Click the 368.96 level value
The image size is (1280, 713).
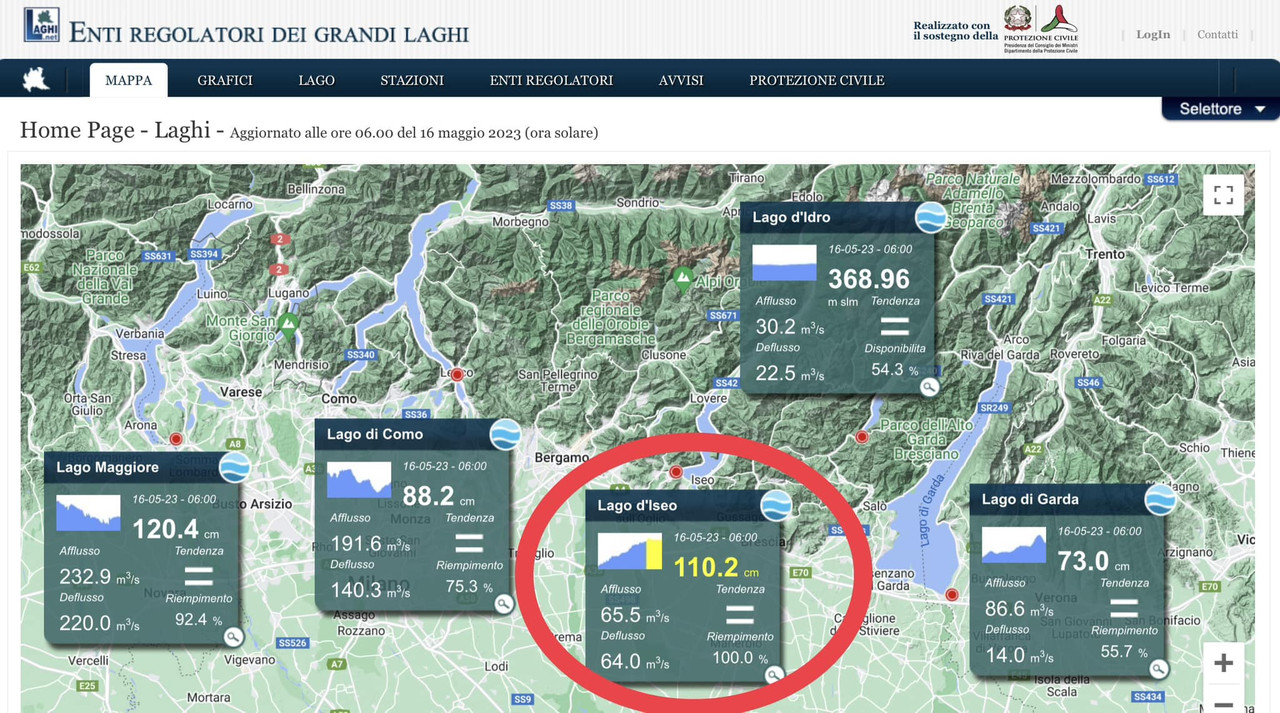pyautogui.click(x=869, y=279)
